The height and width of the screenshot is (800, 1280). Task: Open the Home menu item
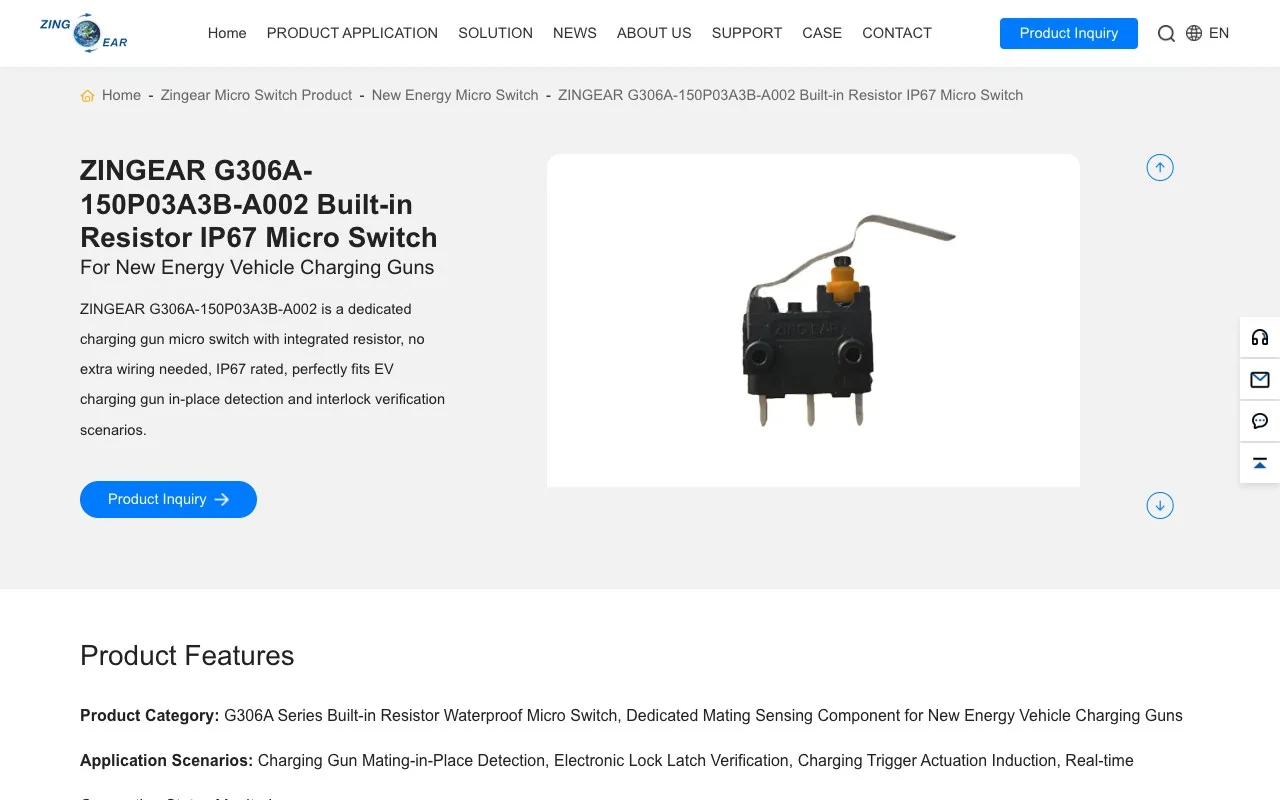[227, 33]
